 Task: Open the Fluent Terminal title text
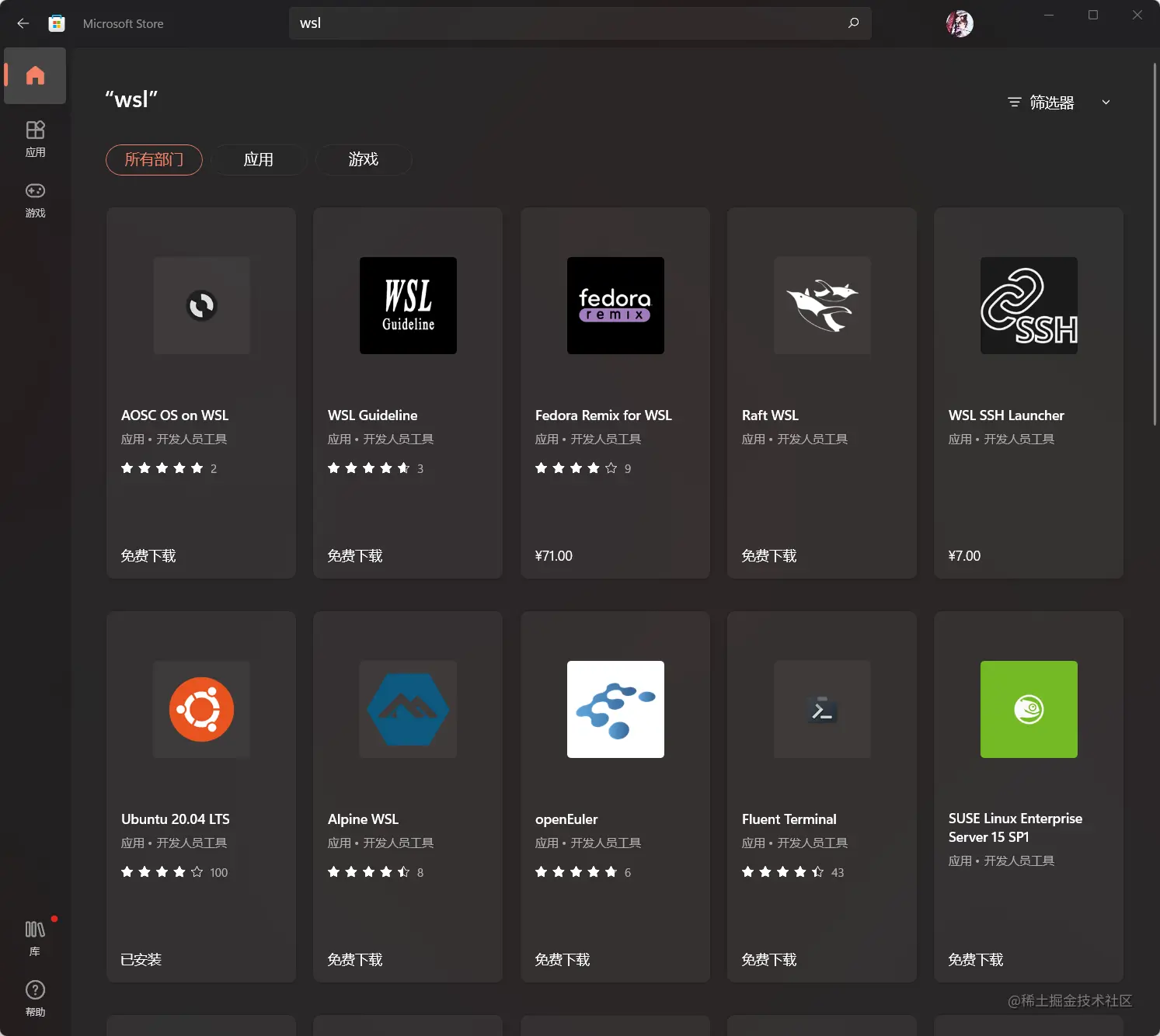click(x=789, y=819)
